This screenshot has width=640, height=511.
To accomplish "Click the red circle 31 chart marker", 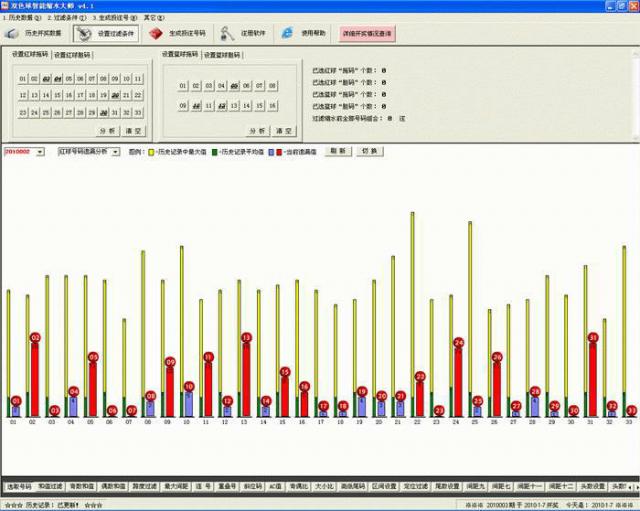I will pos(592,338).
